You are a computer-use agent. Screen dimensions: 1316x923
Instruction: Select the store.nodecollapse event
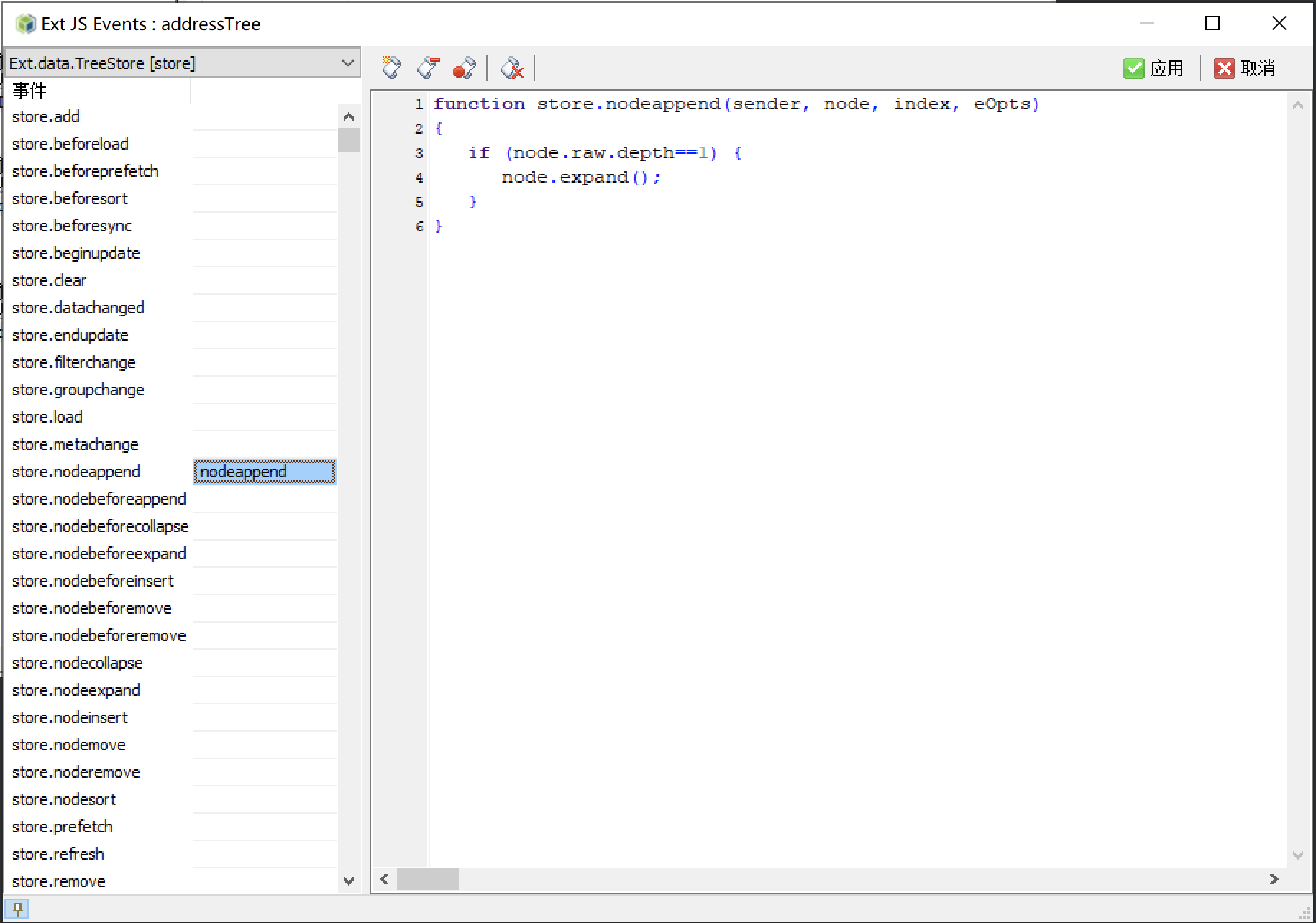pos(78,663)
